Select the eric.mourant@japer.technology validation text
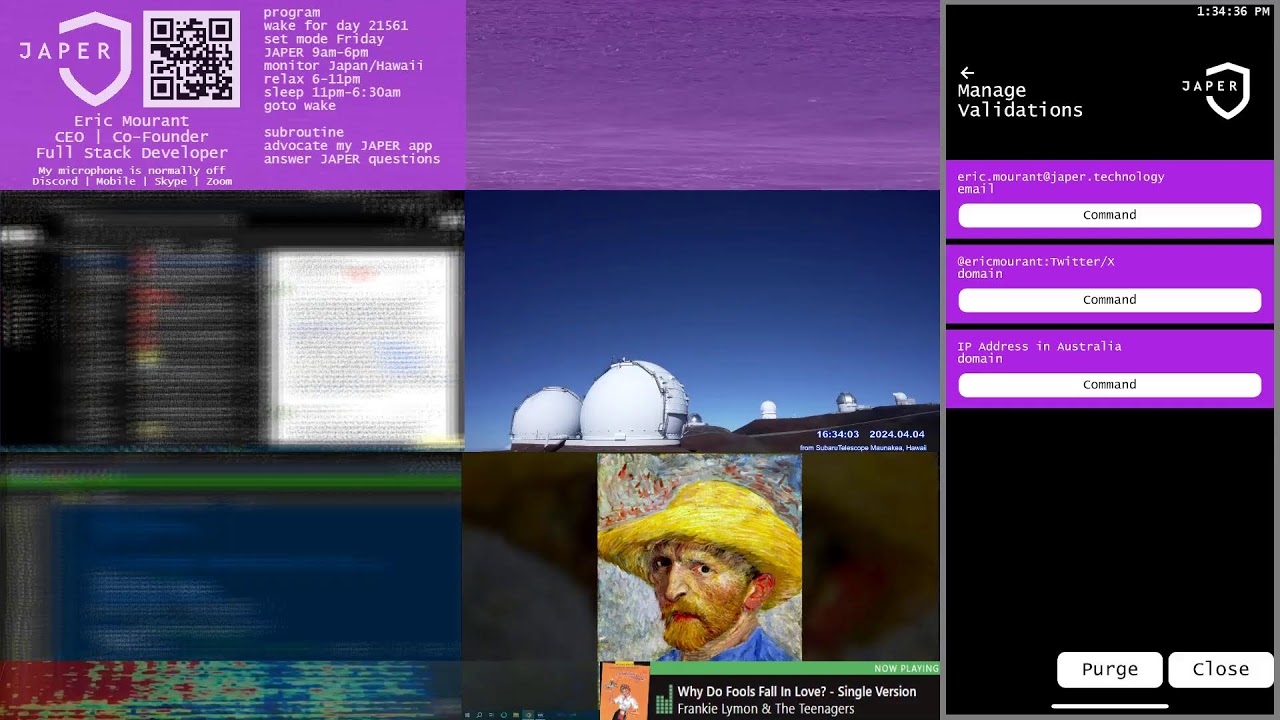The image size is (1280, 720). pos(1060,177)
